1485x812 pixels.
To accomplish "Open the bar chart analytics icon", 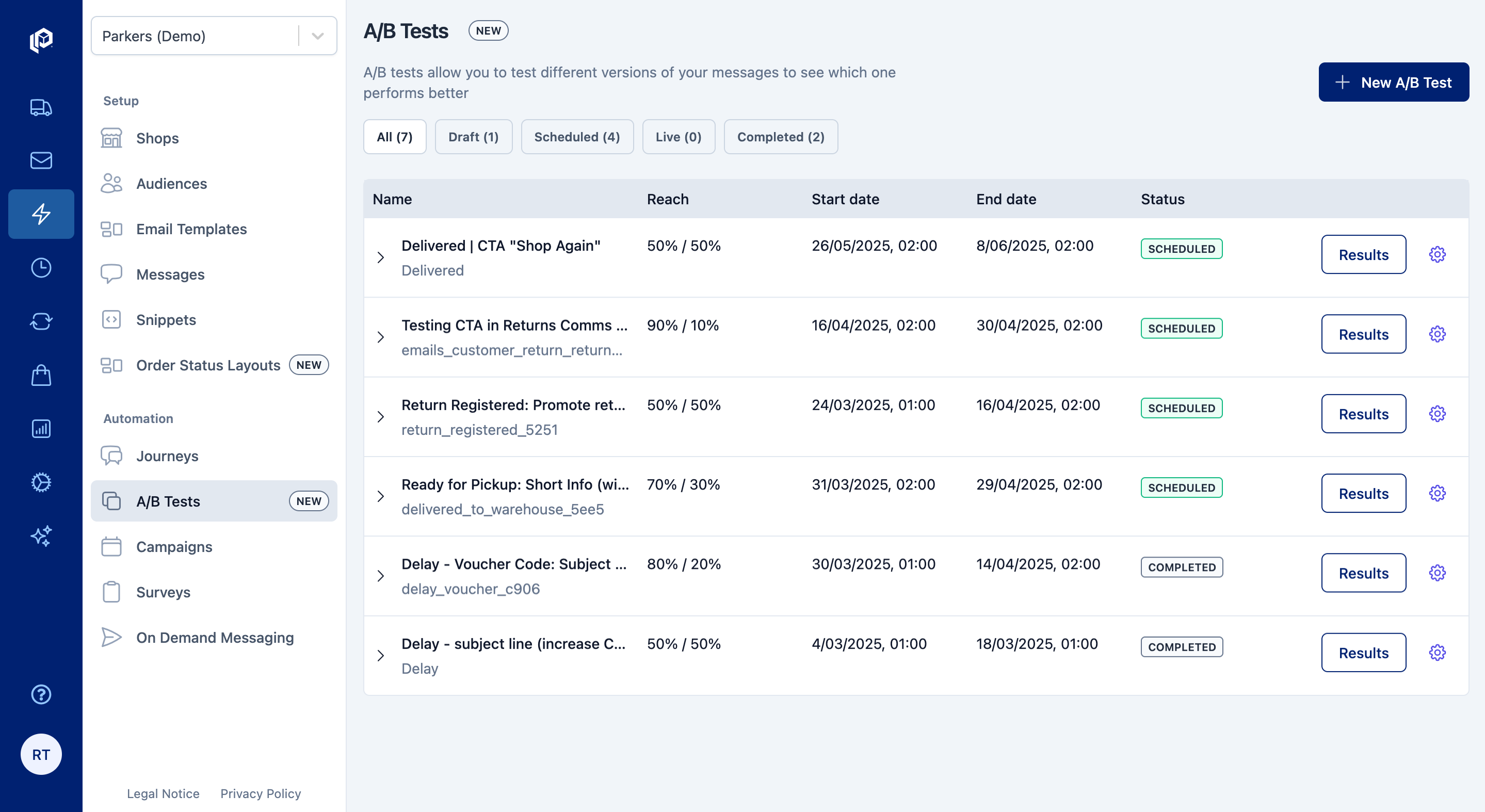I will click(x=41, y=429).
